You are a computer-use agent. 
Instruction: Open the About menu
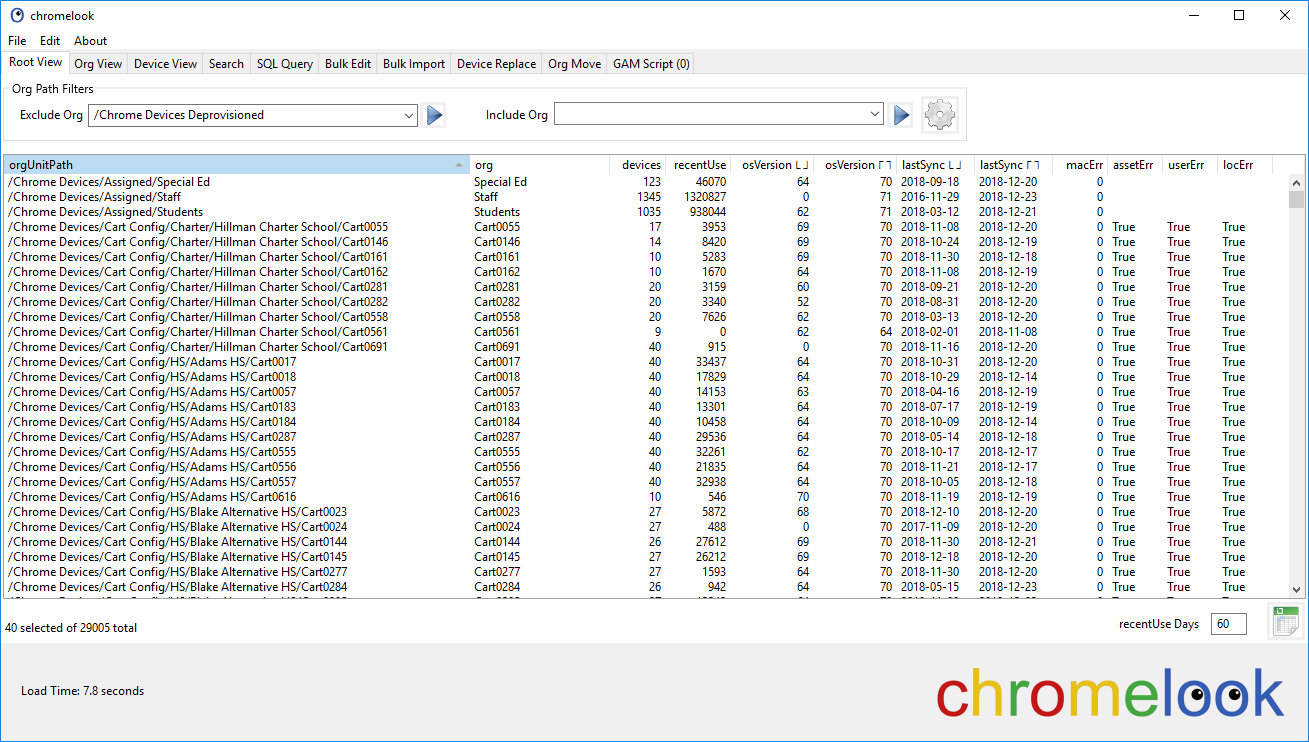(90, 41)
